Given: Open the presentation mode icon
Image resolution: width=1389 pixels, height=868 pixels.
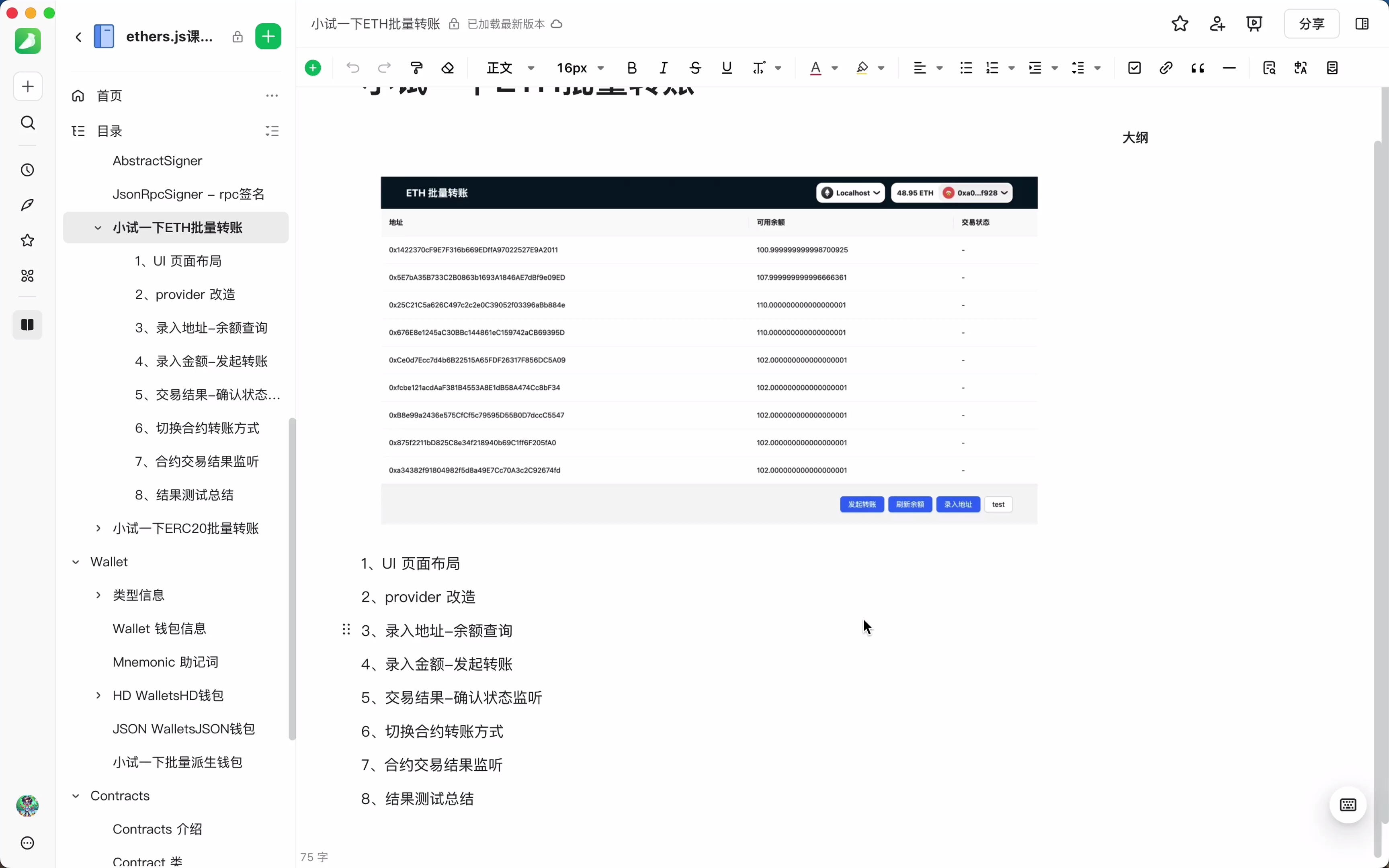Looking at the screenshot, I should (x=1254, y=24).
